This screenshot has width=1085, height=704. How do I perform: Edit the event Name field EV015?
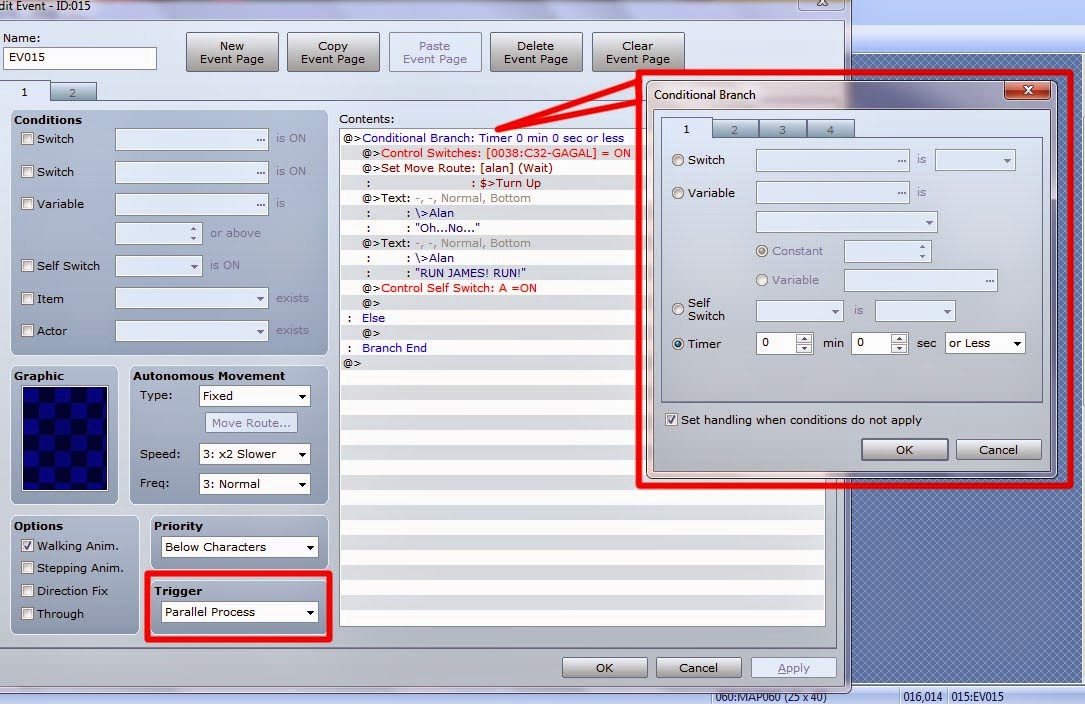click(x=80, y=58)
